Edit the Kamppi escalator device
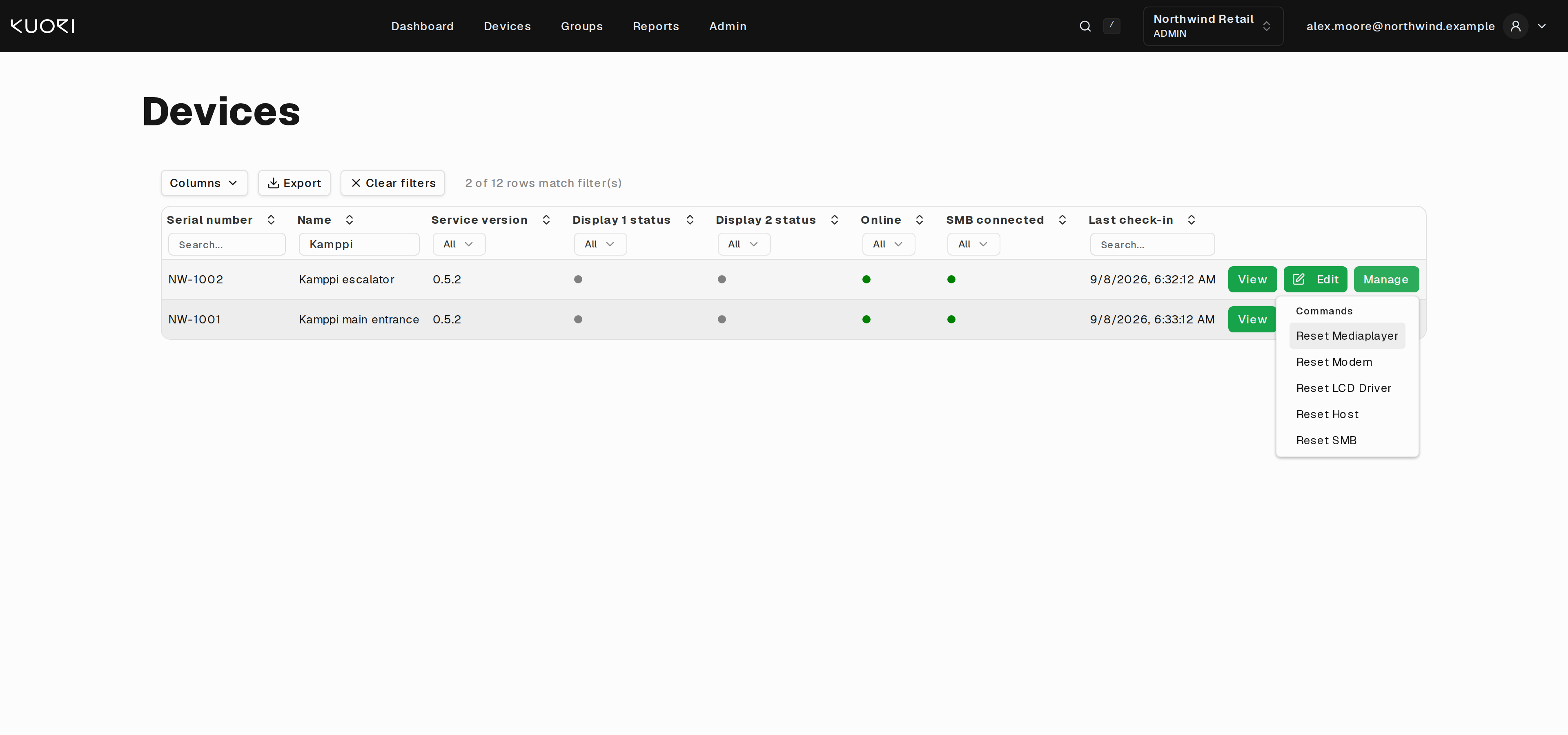 (x=1315, y=279)
